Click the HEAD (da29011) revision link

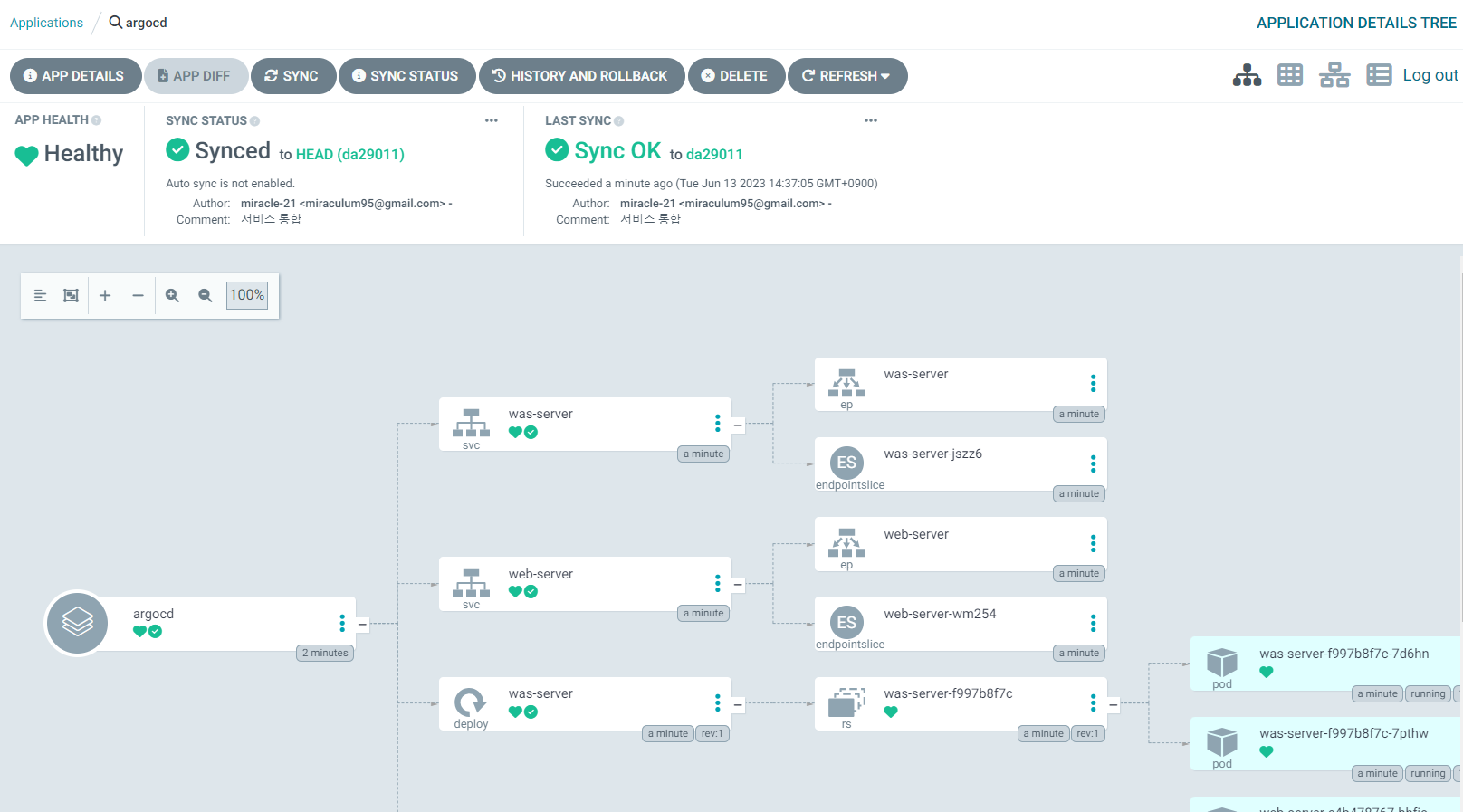350,155
